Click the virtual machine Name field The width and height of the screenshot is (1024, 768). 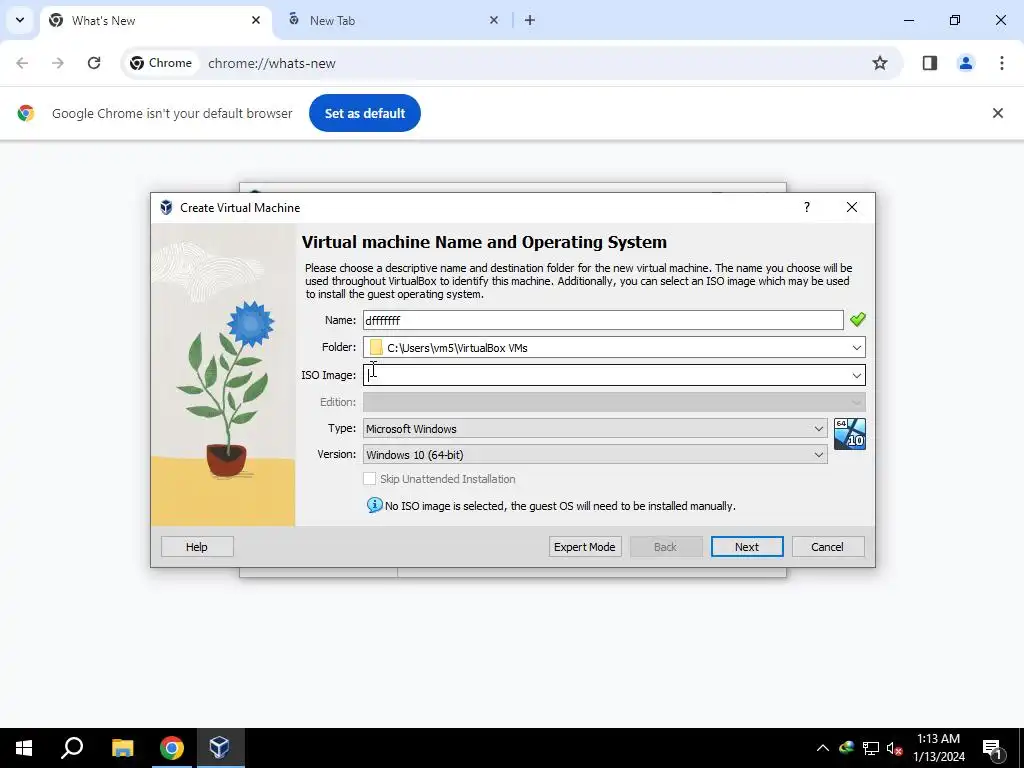603,320
